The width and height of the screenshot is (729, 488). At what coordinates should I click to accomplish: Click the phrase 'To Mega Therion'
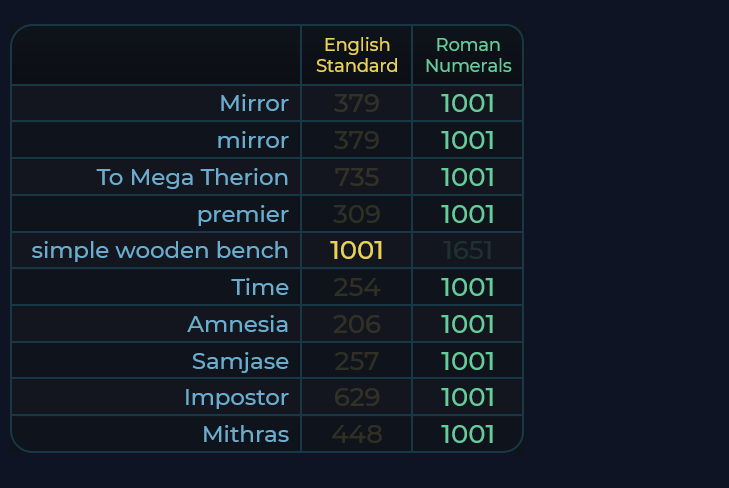coord(193,178)
